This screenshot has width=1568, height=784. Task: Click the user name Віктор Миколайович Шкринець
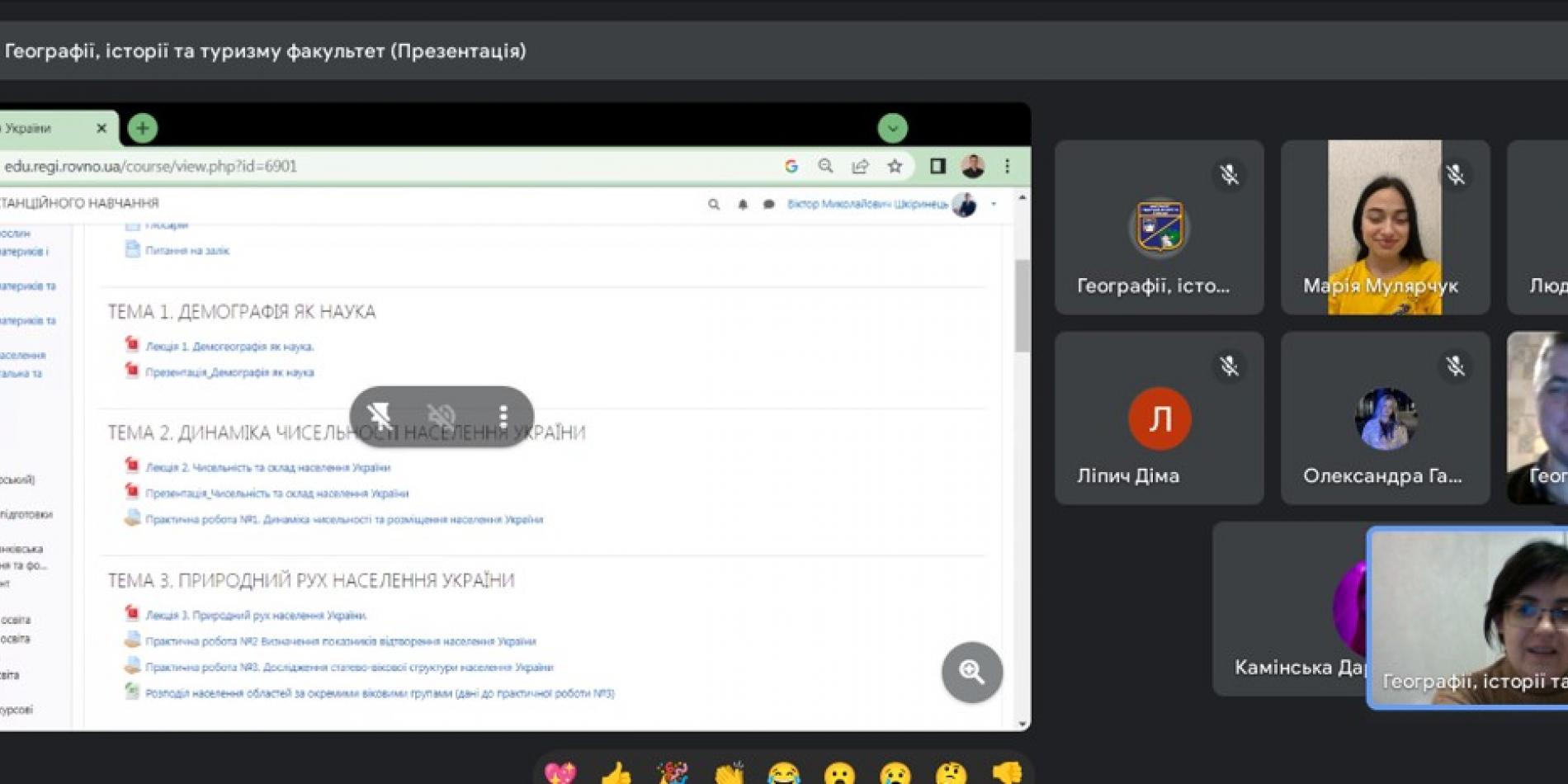867,204
